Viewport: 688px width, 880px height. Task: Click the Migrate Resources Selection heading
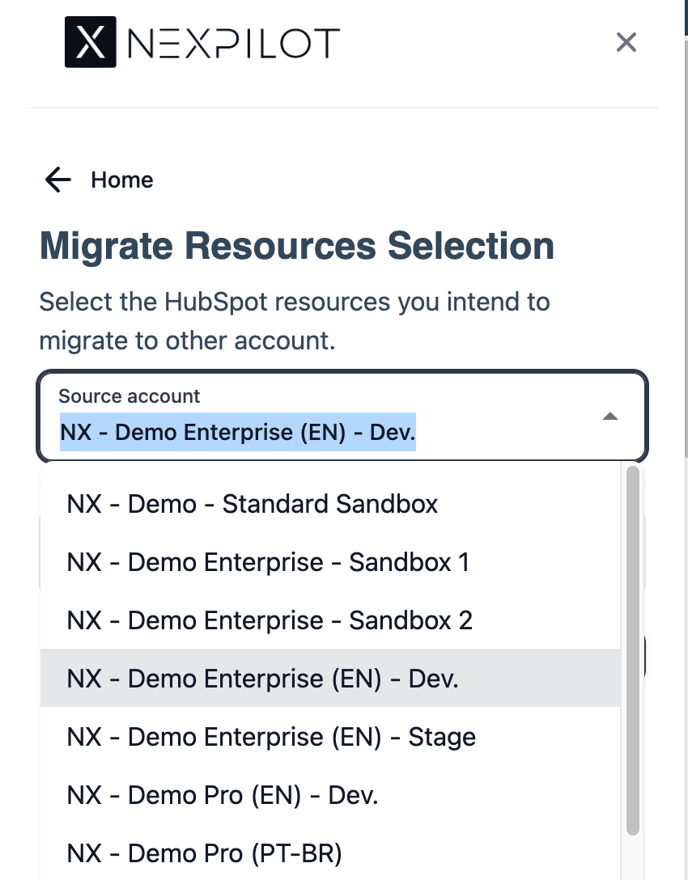[296, 246]
